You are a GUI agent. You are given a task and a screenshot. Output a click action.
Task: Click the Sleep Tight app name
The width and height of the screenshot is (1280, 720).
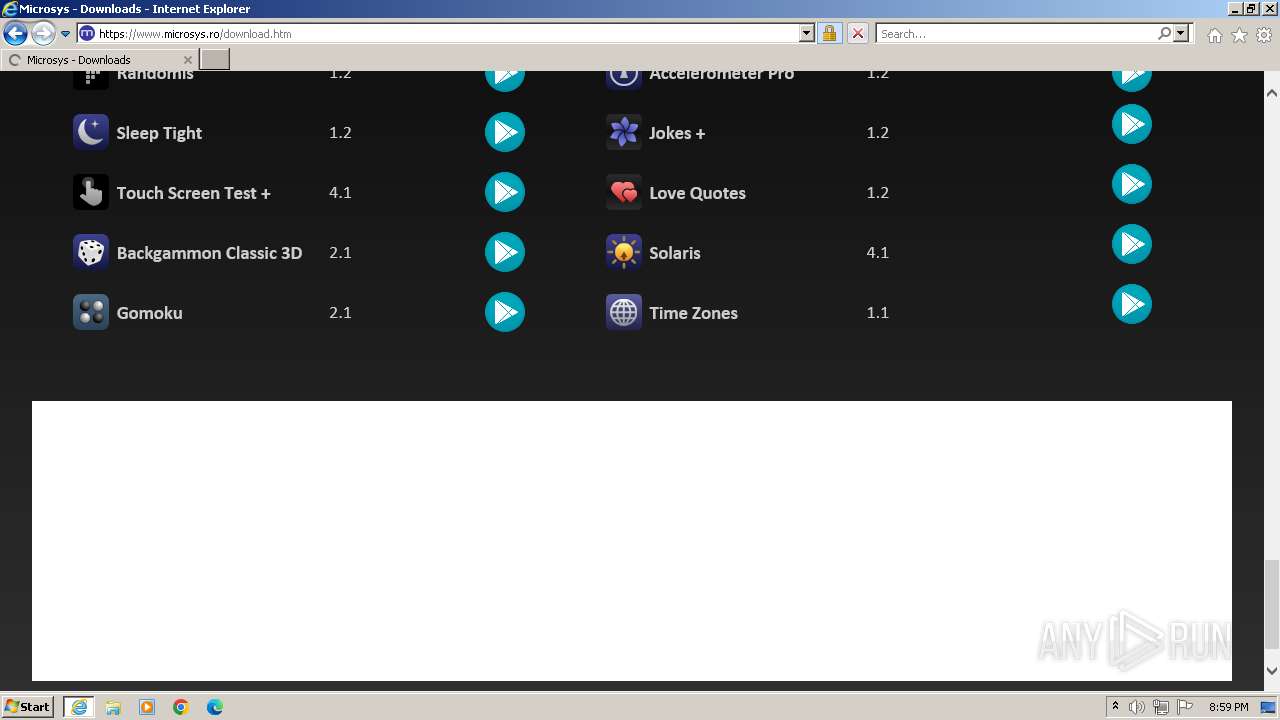[x=159, y=133]
